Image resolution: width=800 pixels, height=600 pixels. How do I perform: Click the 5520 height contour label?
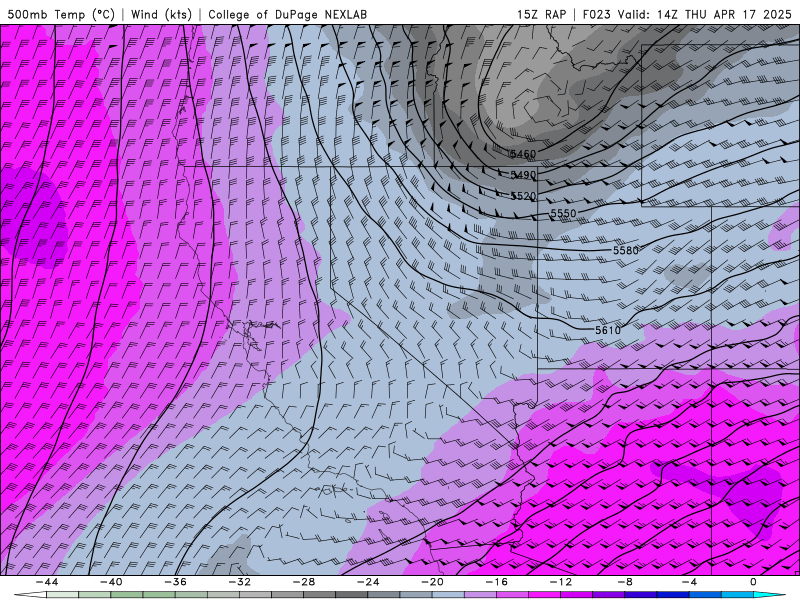point(523,196)
